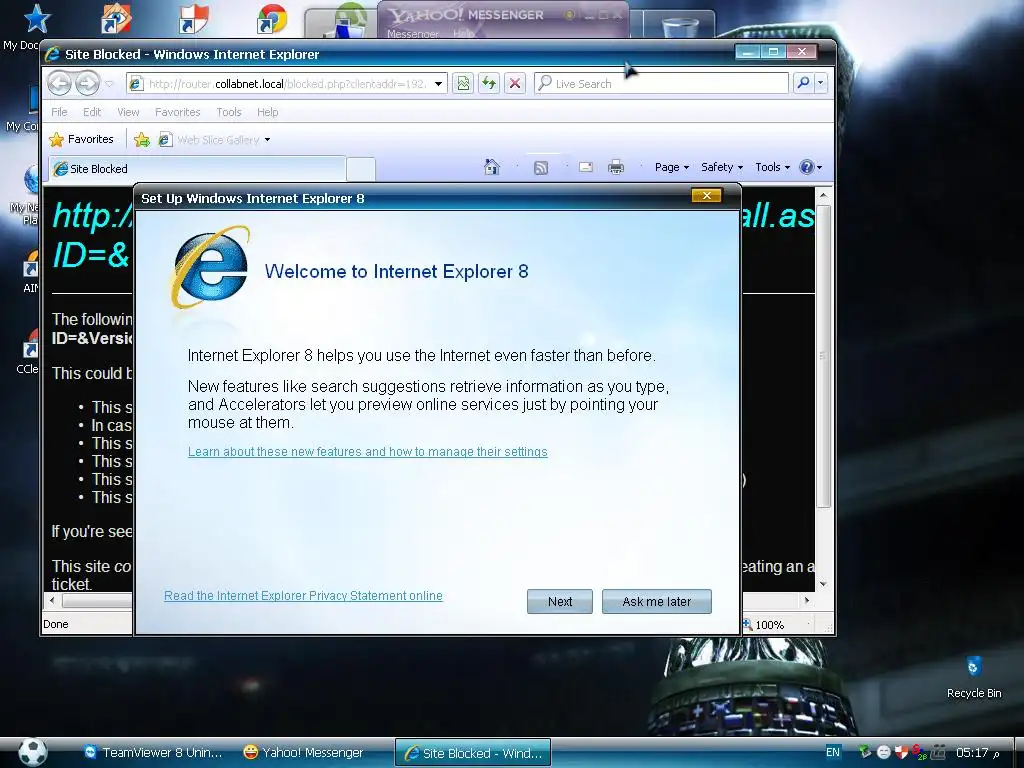Click the Print icon
This screenshot has height=768, width=1024.
(616, 167)
